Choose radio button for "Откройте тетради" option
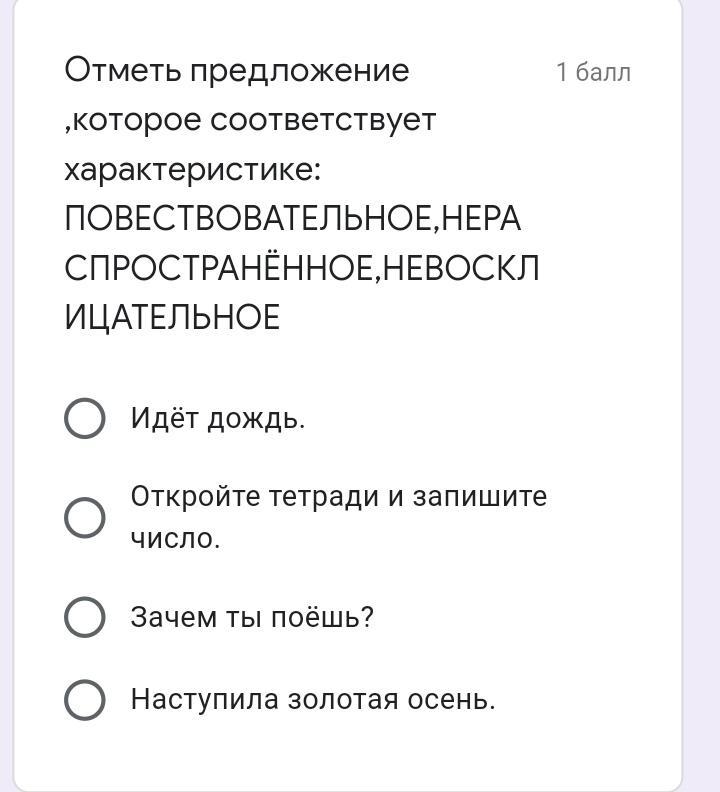This screenshot has height=792, width=720. pos(85,517)
